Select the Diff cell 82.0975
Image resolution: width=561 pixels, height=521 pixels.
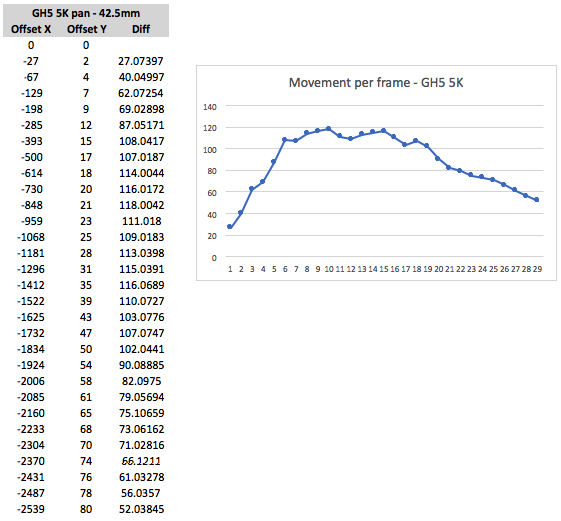pyautogui.click(x=141, y=381)
